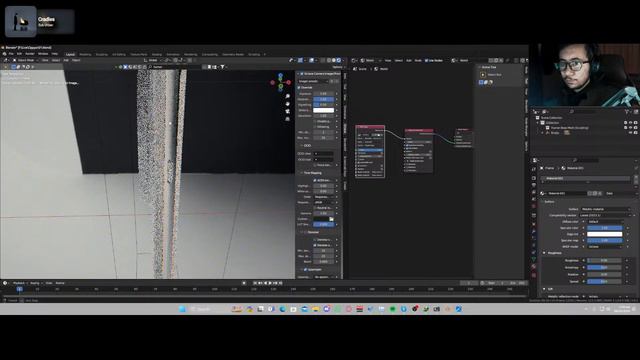Screen dimensions: 640x360
Task: Open the Object Mode dropdown
Action: (x=25, y=60)
